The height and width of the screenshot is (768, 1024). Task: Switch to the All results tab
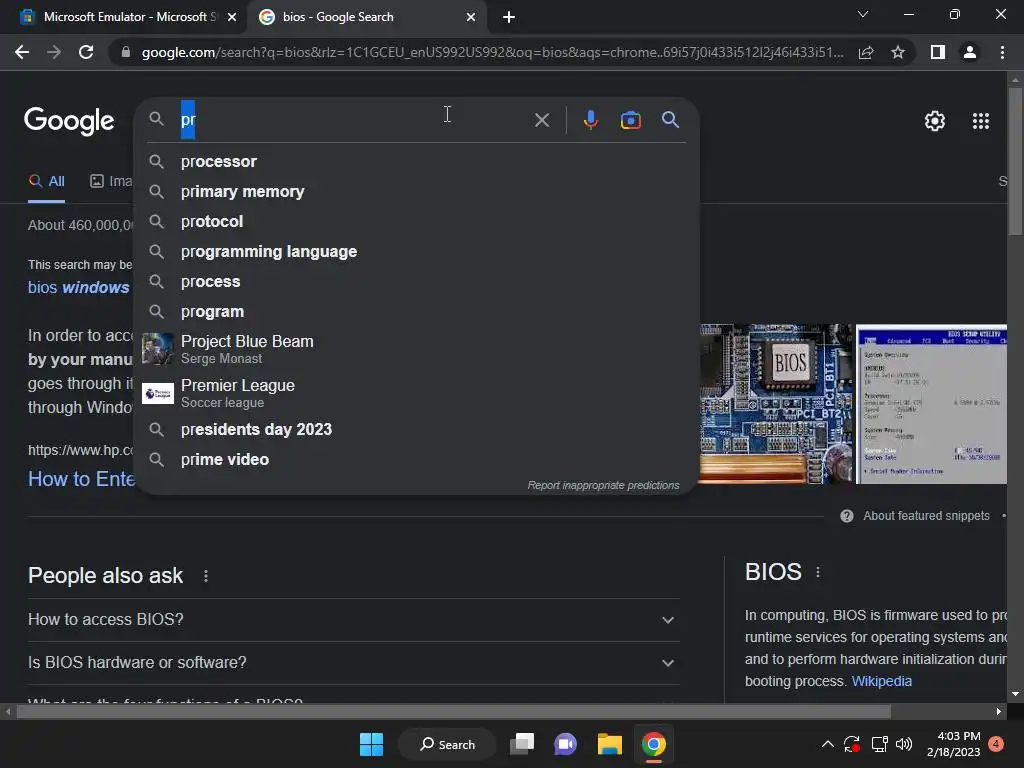tap(46, 182)
